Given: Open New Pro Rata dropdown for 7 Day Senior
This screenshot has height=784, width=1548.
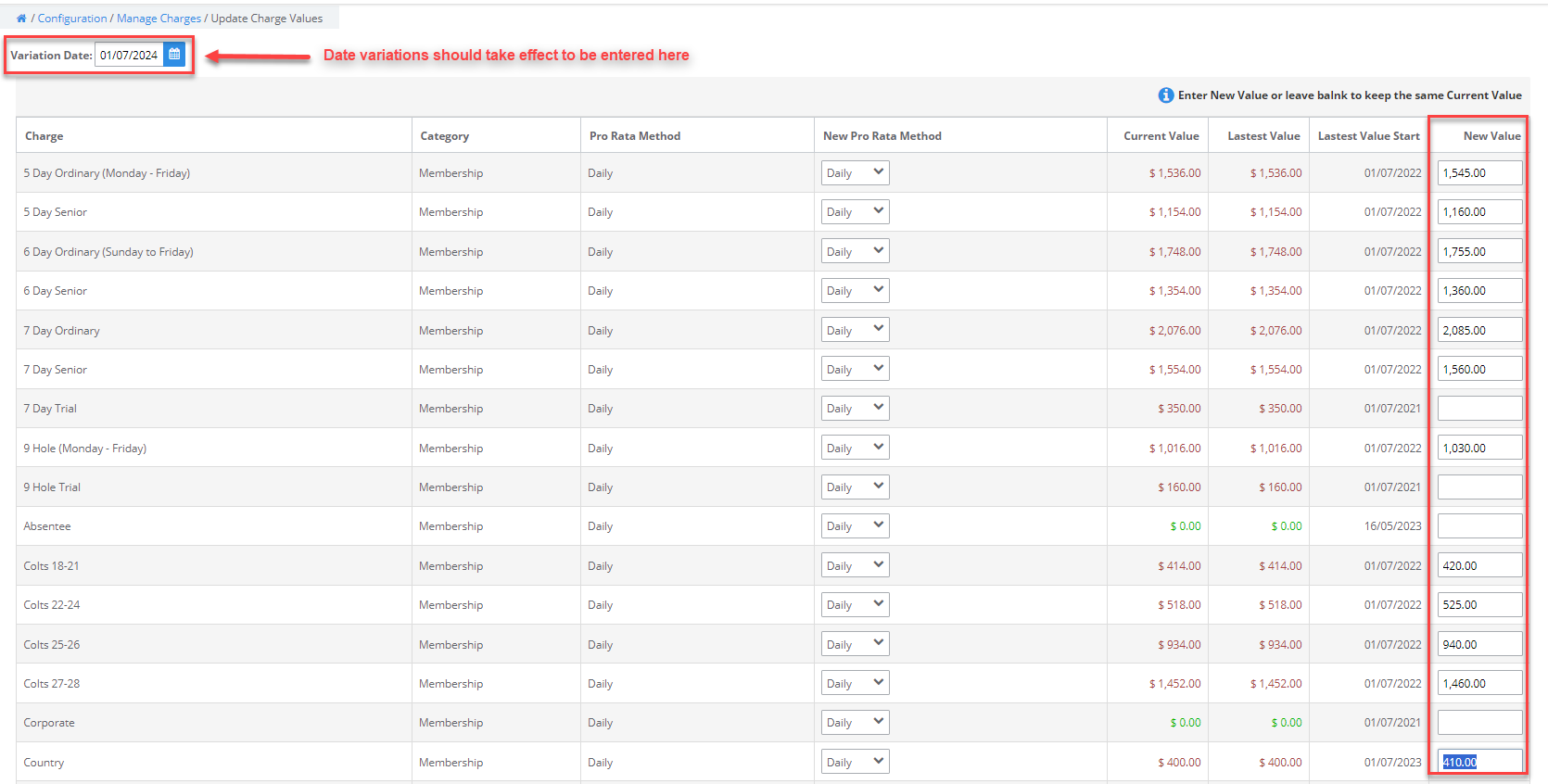Looking at the screenshot, I should point(855,369).
